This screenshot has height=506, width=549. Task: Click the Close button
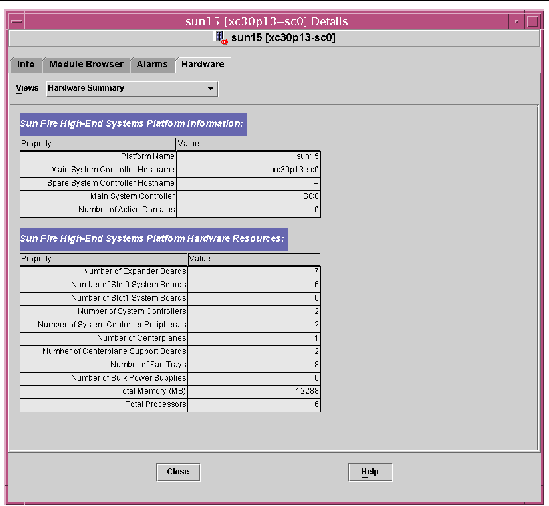(178, 472)
